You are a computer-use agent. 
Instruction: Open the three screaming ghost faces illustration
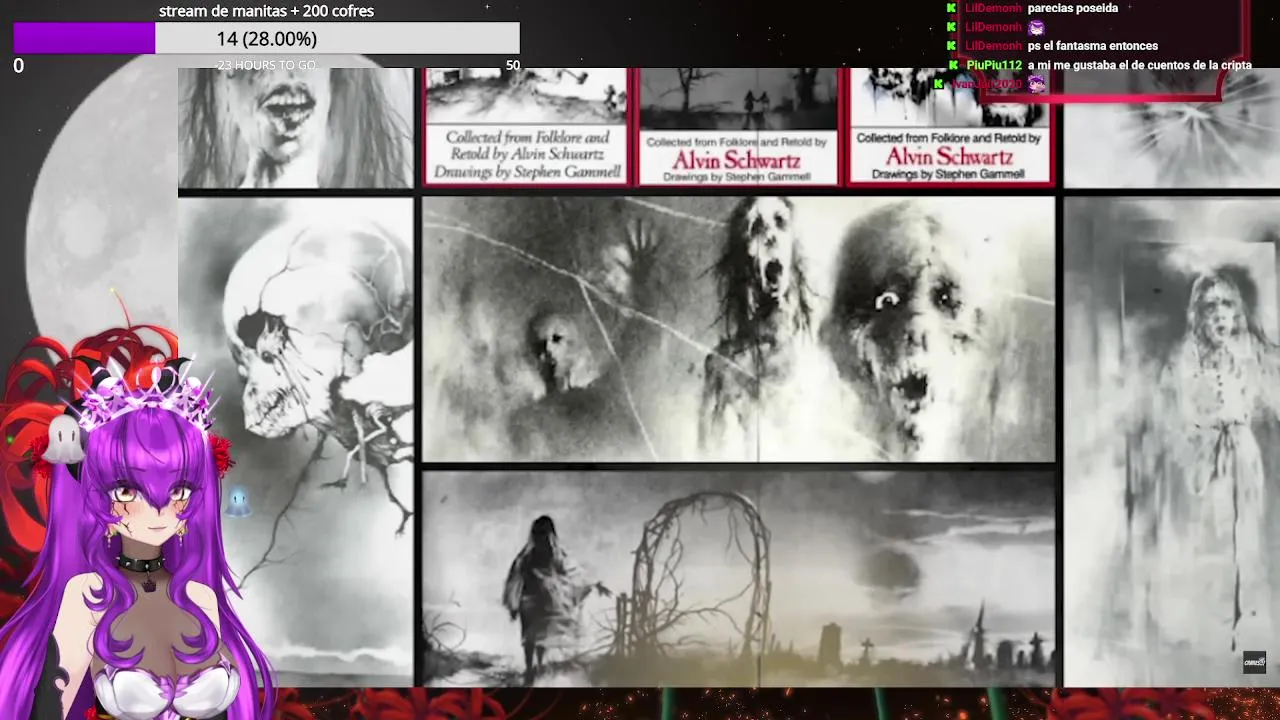(738, 329)
